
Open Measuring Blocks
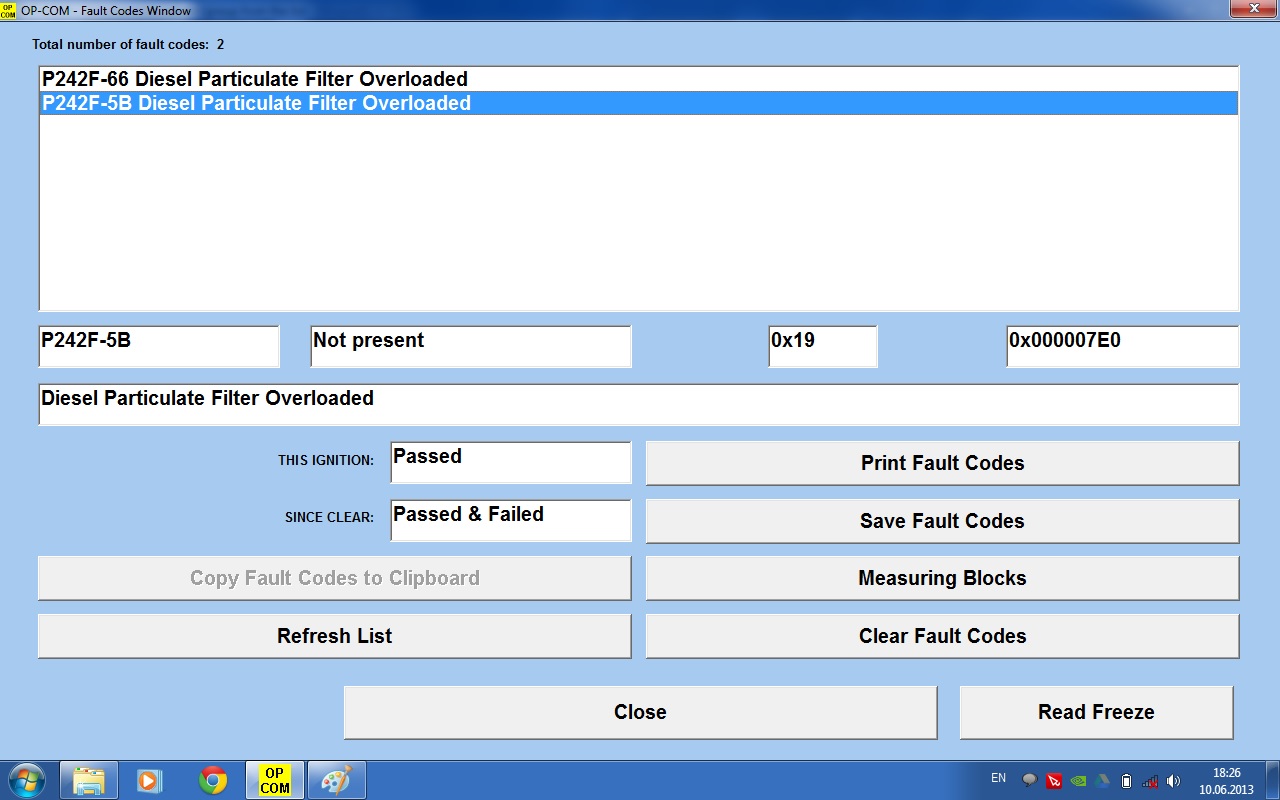(942, 578)
